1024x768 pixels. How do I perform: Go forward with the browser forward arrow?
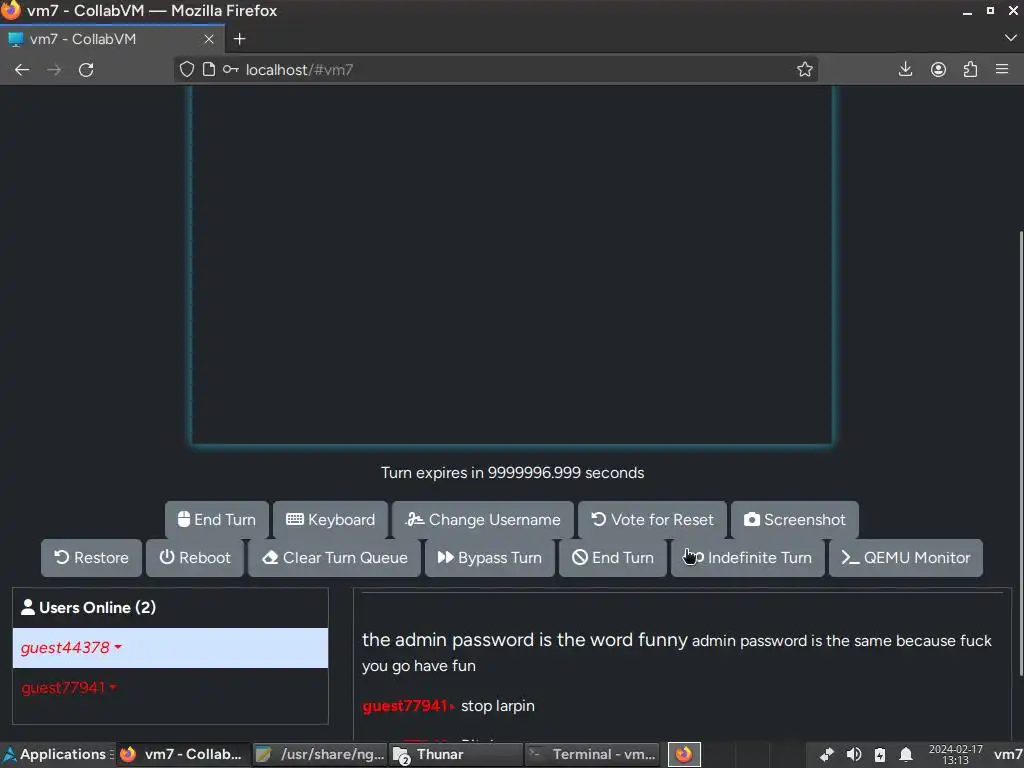point(54,69)
